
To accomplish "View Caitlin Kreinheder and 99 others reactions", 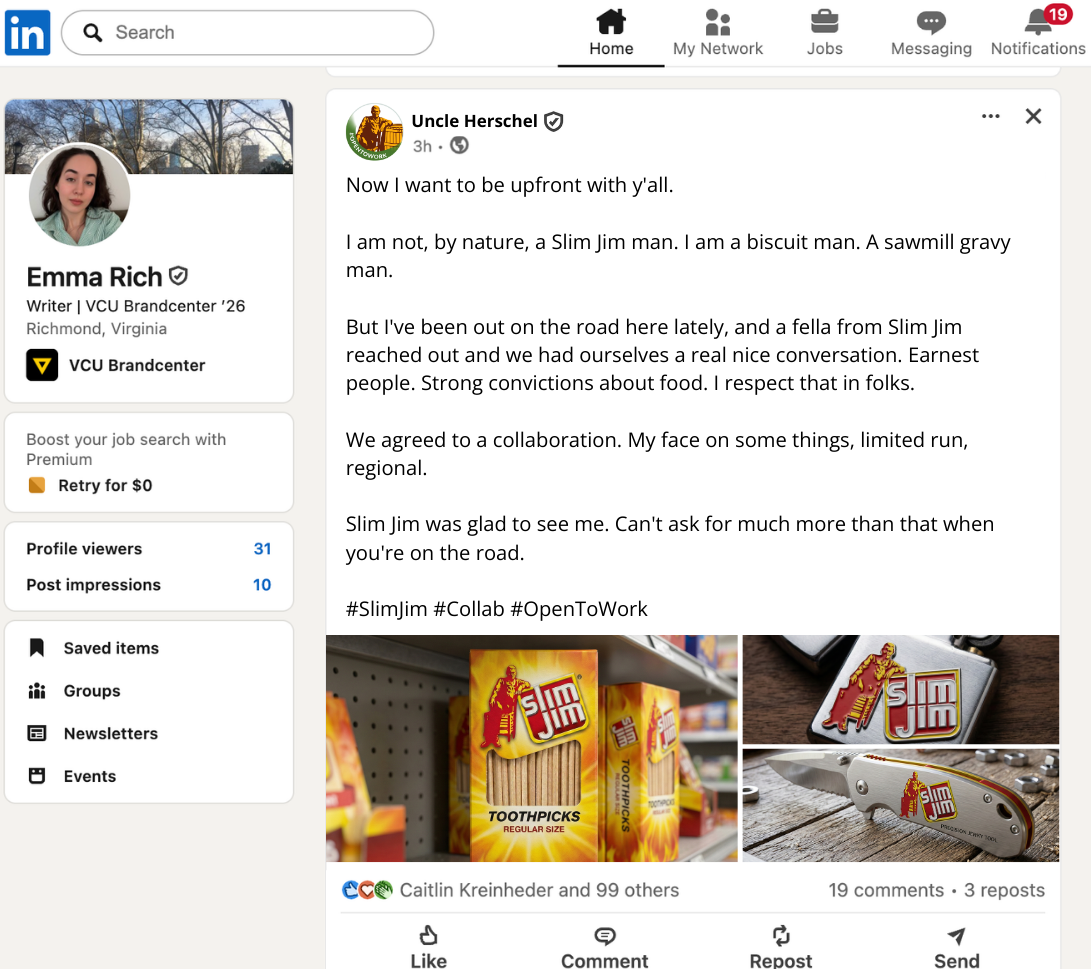I will point(539,890).
